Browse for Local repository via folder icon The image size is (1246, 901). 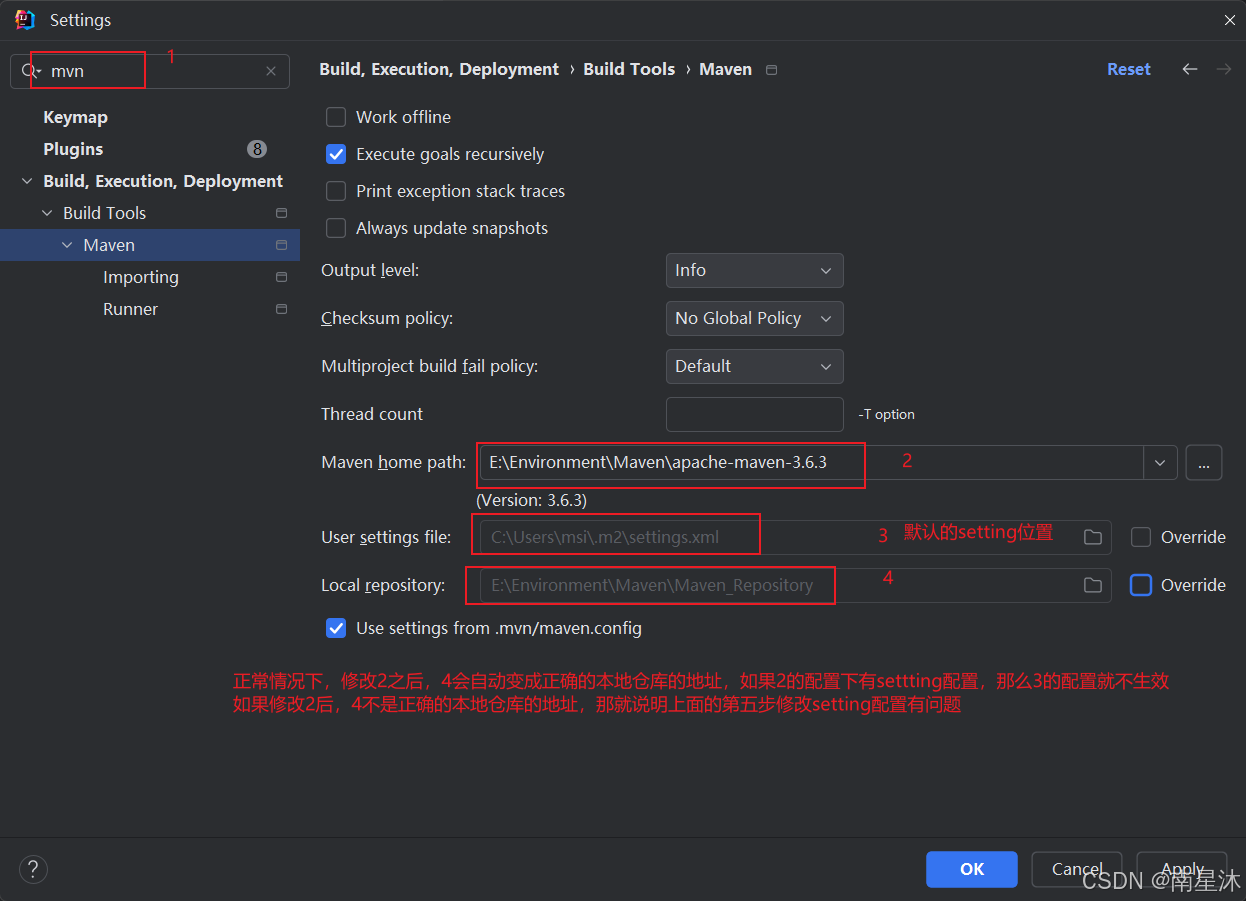1093,585
